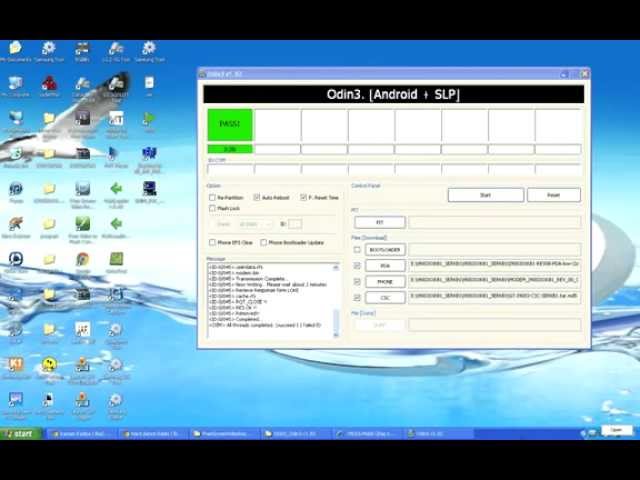Click the CSC file path field

(495, 297)
